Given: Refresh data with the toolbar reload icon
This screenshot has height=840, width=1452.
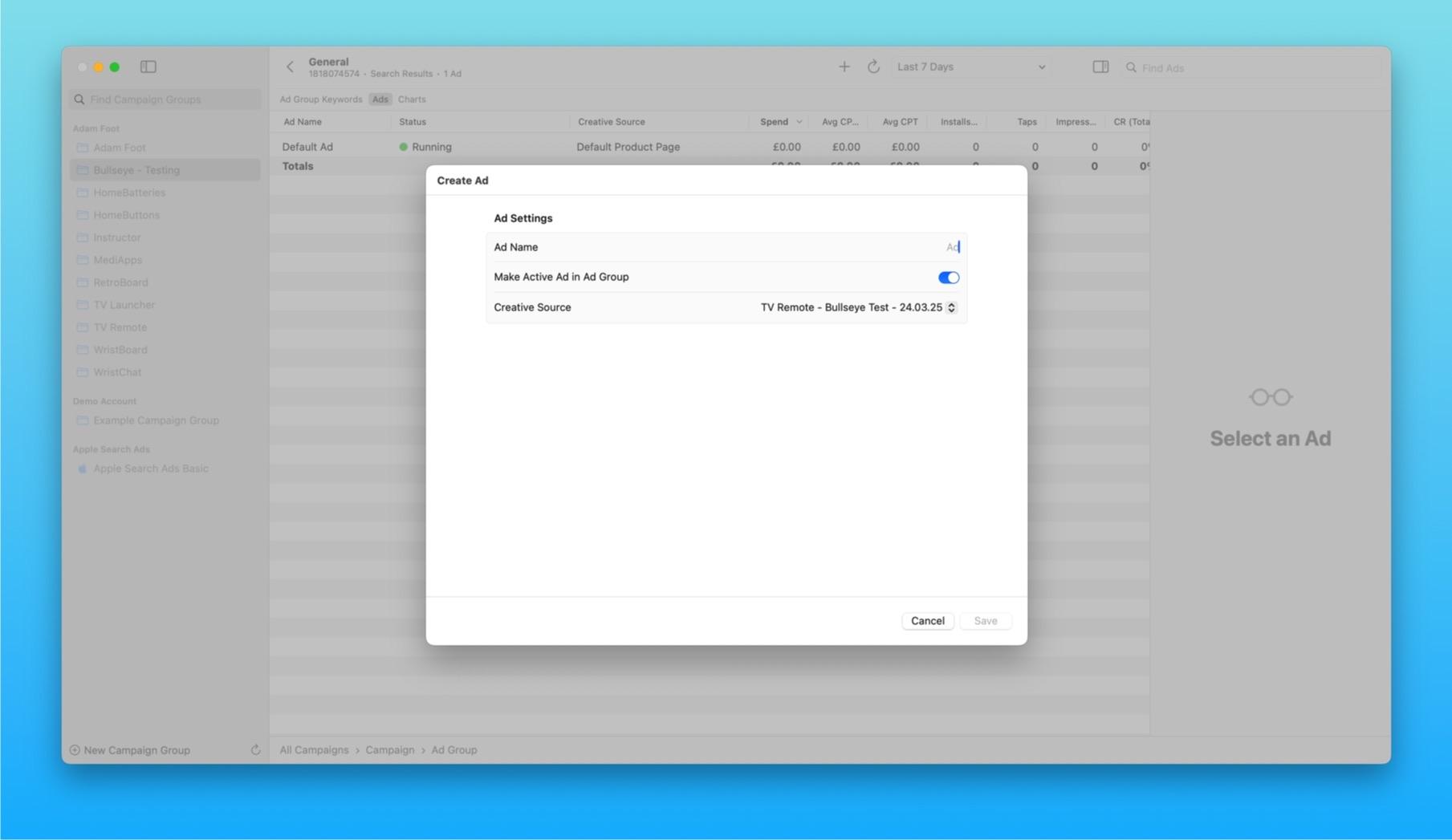Looking at the screenshot, I should click(x=873, y=67).
